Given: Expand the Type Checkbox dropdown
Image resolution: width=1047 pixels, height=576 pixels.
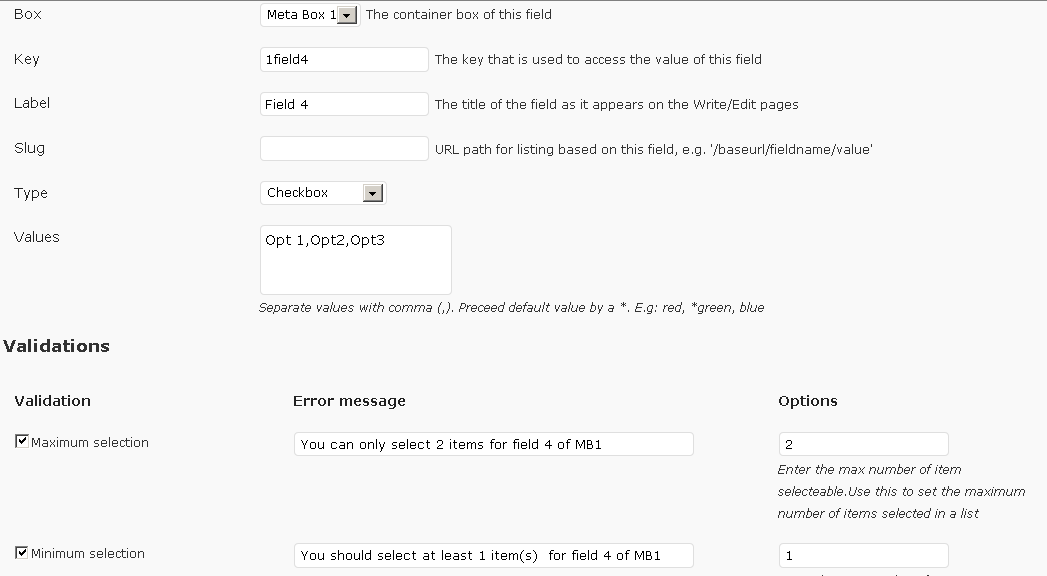Looking at the screenshot, I should coord(323,193).
